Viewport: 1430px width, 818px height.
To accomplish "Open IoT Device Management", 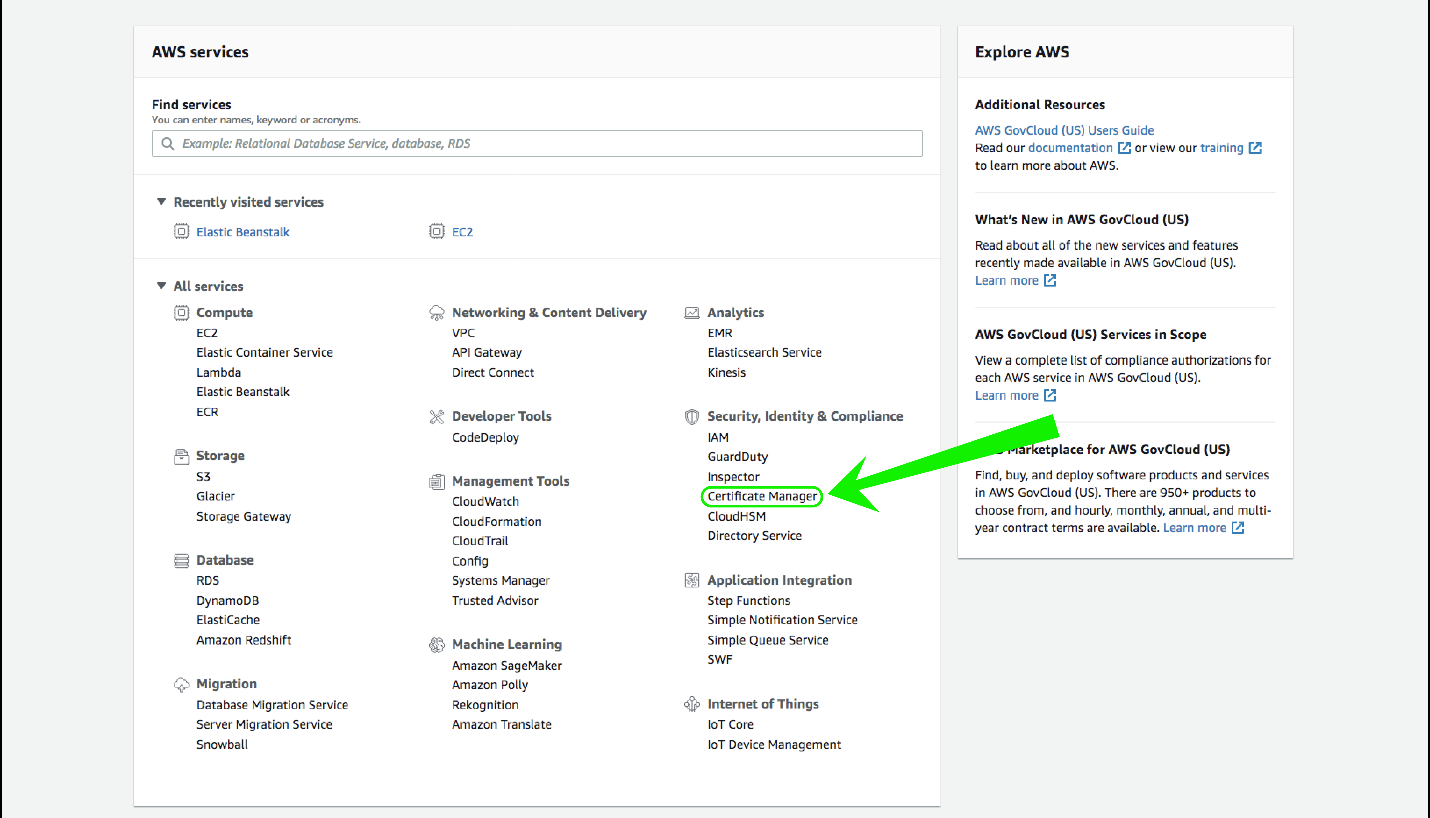I will point(775,745).
